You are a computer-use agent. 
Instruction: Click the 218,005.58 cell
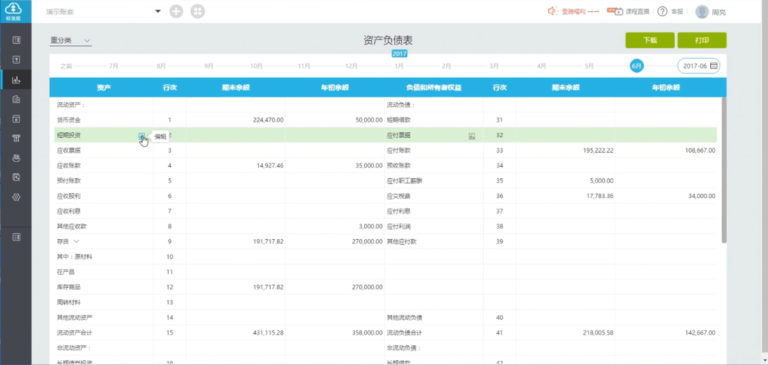pos(597,333)
